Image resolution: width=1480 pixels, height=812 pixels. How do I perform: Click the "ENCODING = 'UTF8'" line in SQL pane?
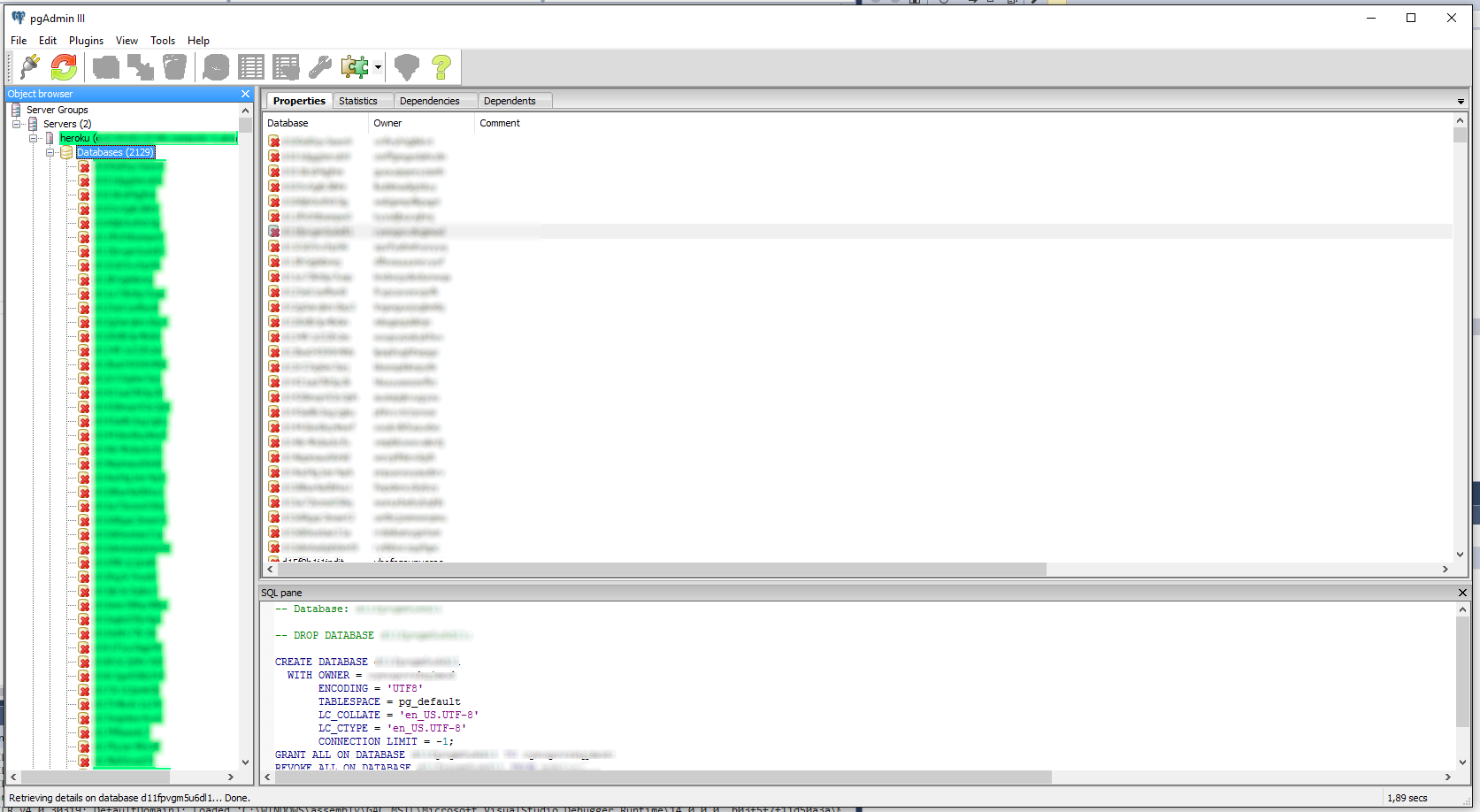(371, 688)
